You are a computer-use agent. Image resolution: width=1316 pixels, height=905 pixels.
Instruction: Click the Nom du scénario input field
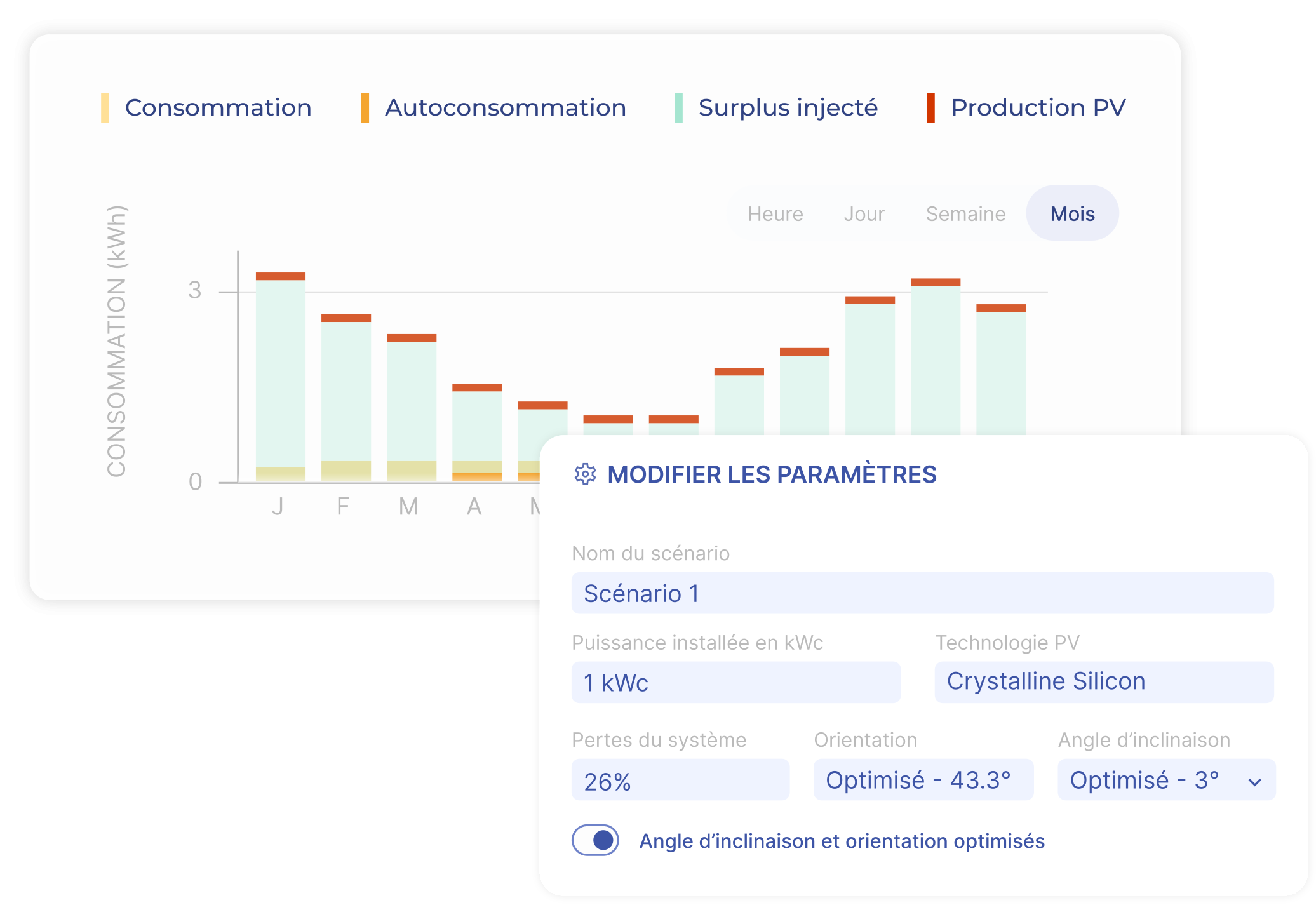(x=922, y=593)
